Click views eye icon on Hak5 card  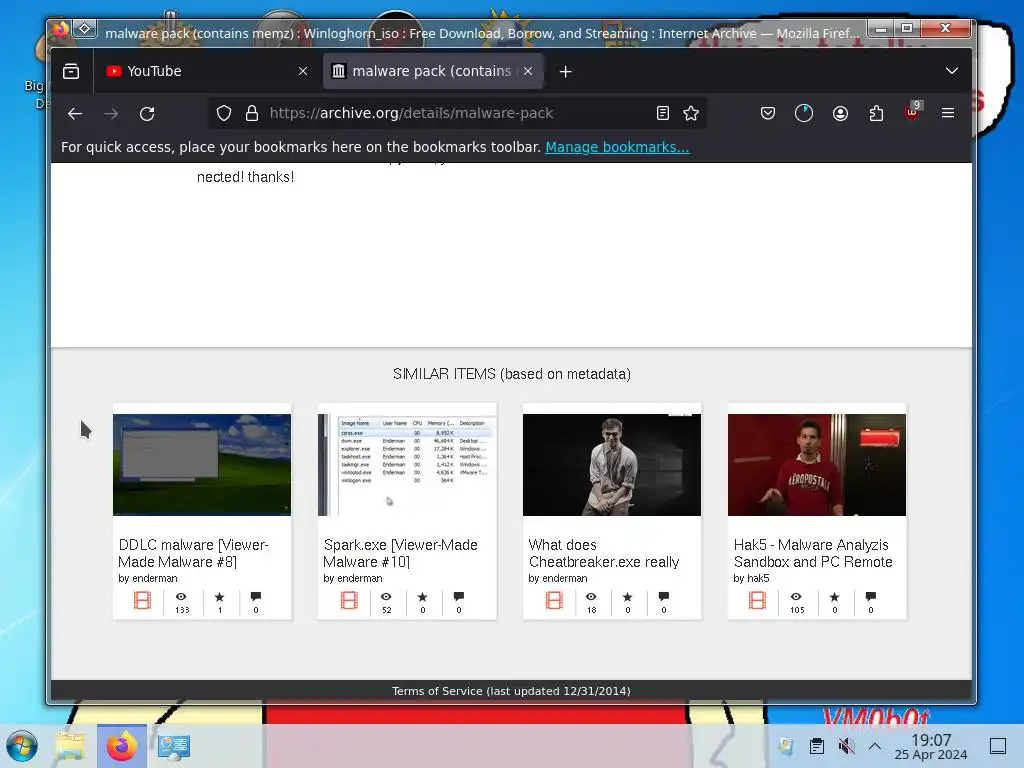796,596
